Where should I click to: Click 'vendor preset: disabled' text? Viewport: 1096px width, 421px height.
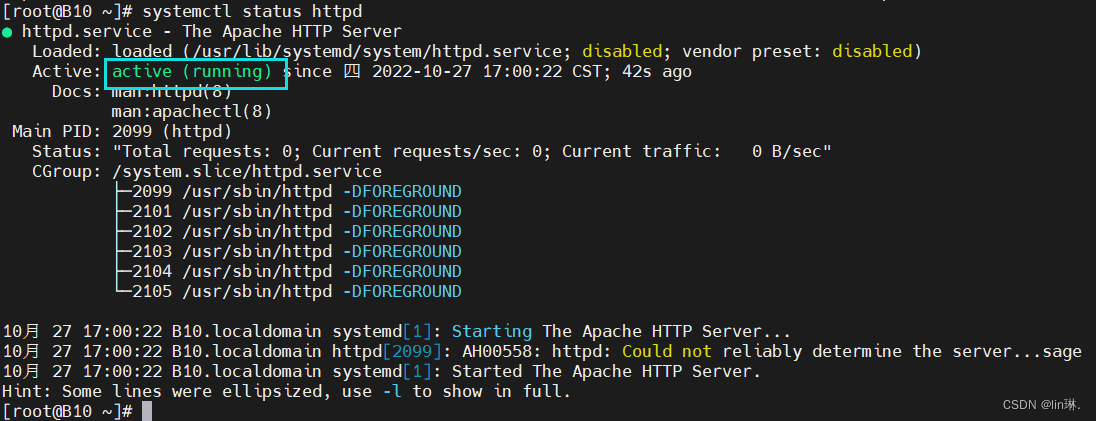click(797, 52)
